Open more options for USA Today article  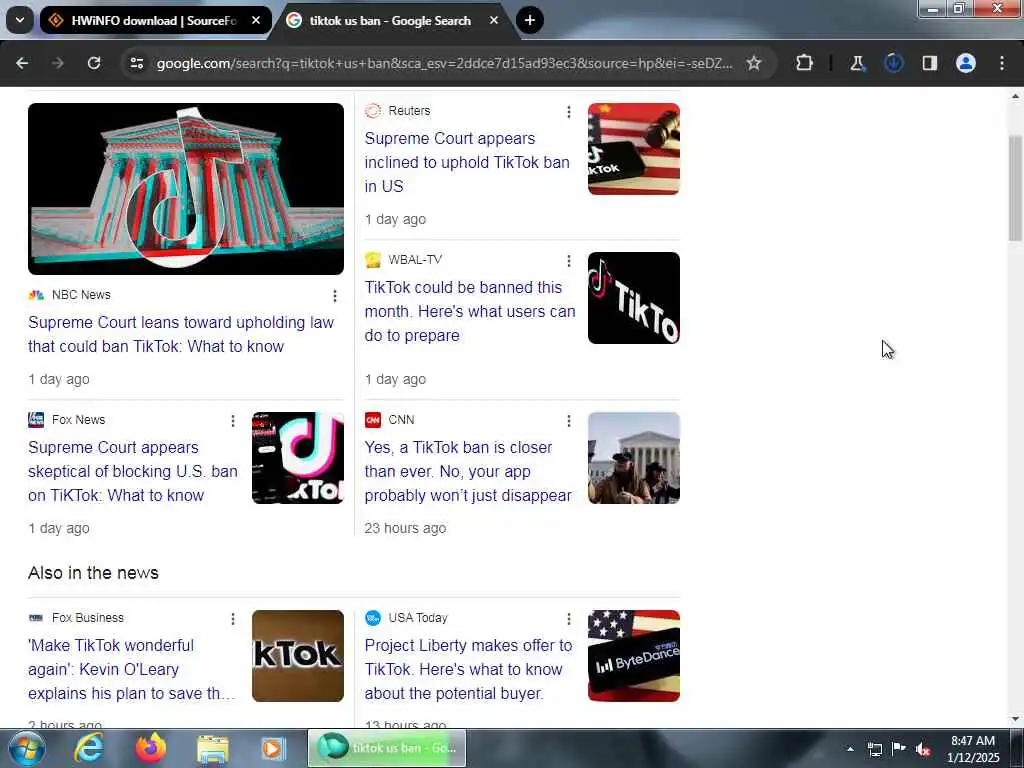(569, 618)
